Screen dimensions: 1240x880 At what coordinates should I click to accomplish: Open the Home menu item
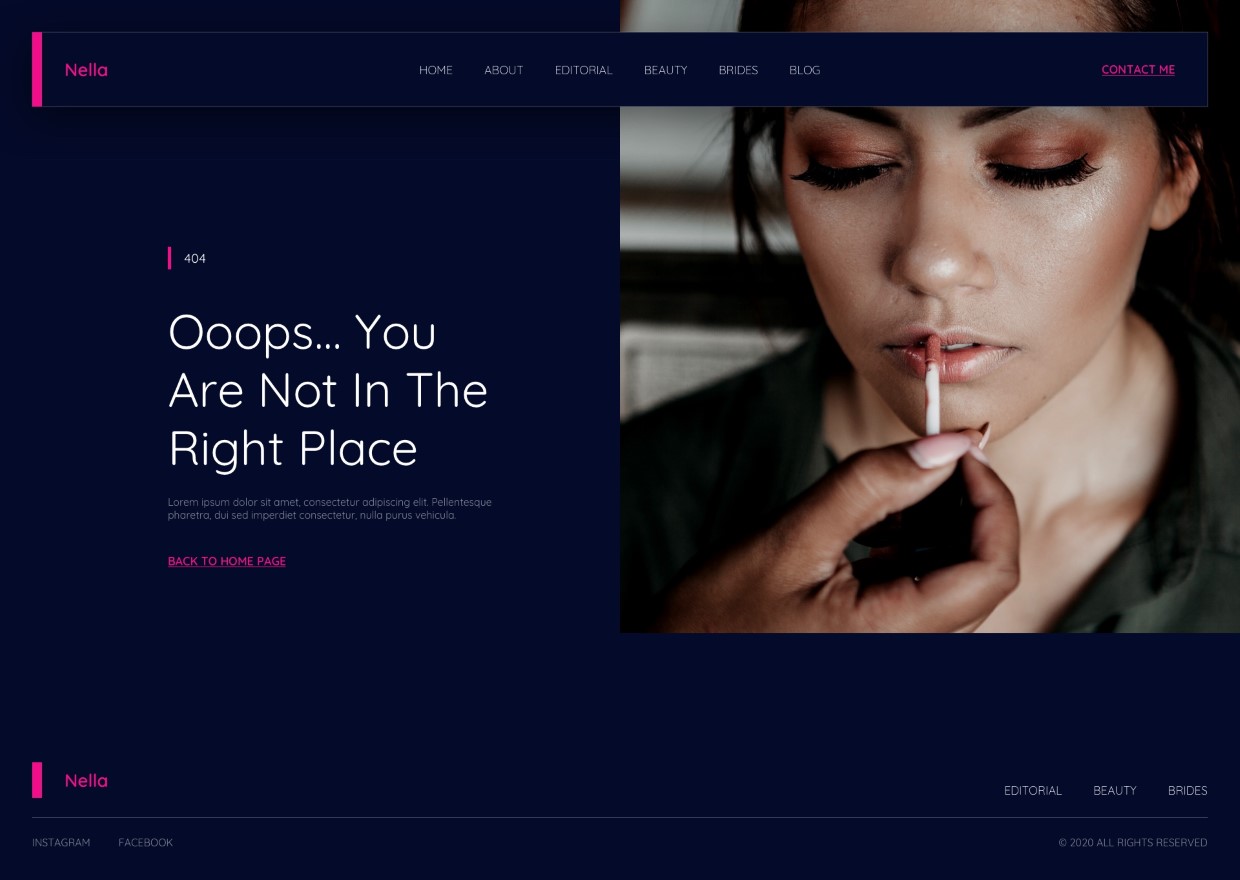tap(436, 70)
